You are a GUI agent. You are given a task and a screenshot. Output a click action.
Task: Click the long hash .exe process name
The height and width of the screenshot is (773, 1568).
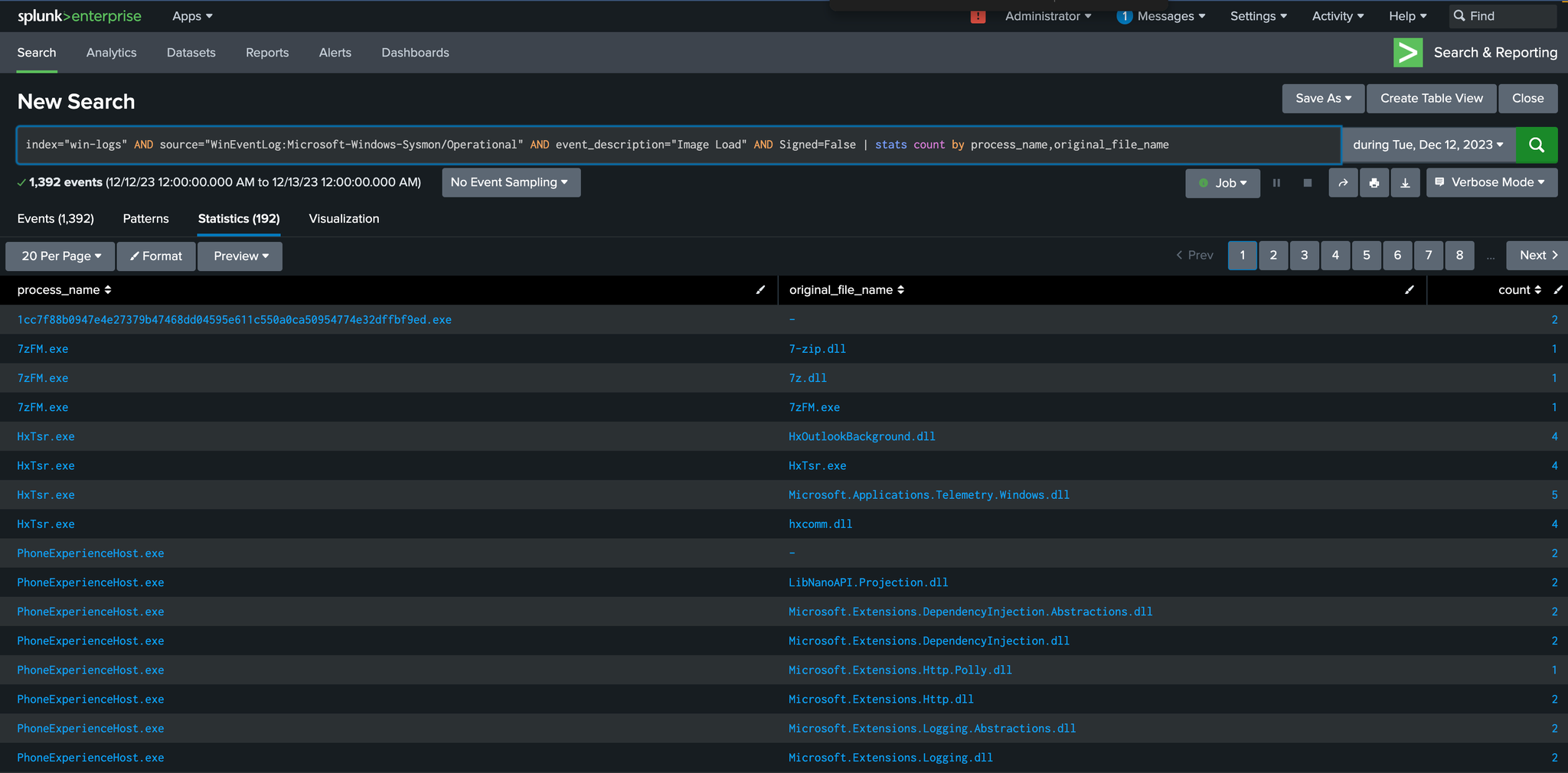pyautogui.click(x=234, y=320)
